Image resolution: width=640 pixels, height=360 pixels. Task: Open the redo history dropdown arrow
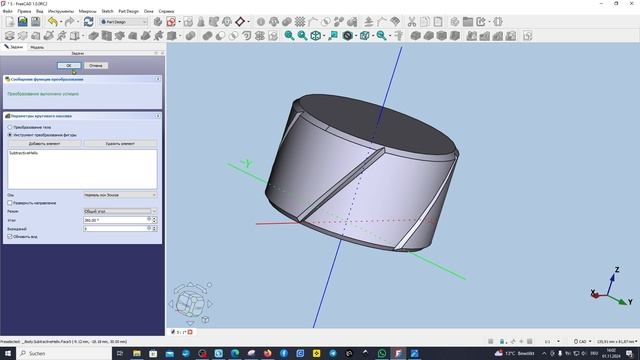pos(78,22)
